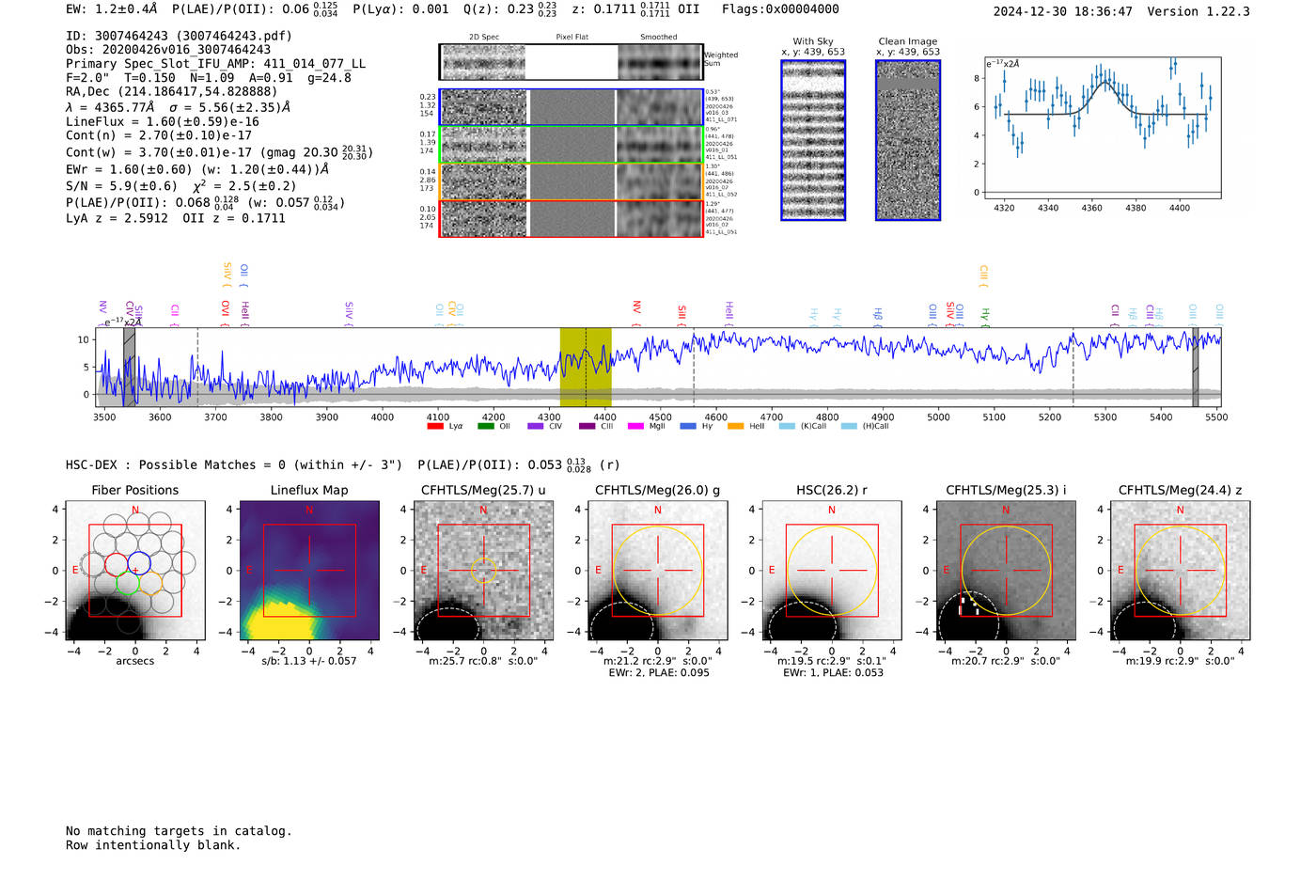Click the "ID: 3007464243 (3007464243.pdf)" line

[179, 36]
